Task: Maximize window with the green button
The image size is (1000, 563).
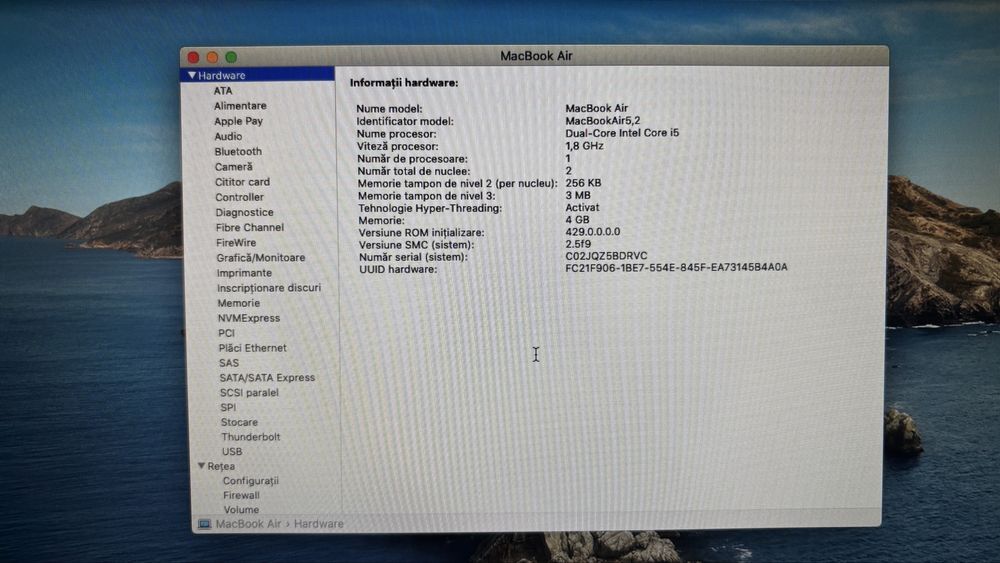Action: [x=232, y=57]
